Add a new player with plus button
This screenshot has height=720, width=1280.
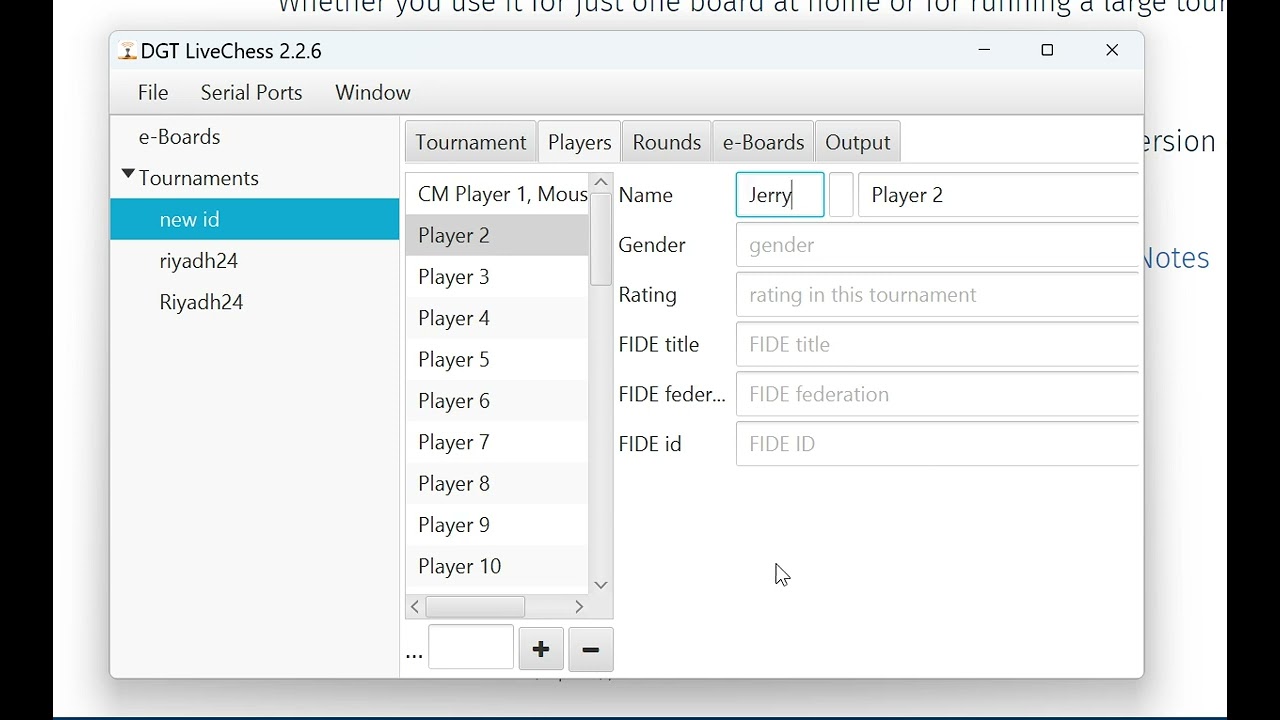[x=541, y=650]
